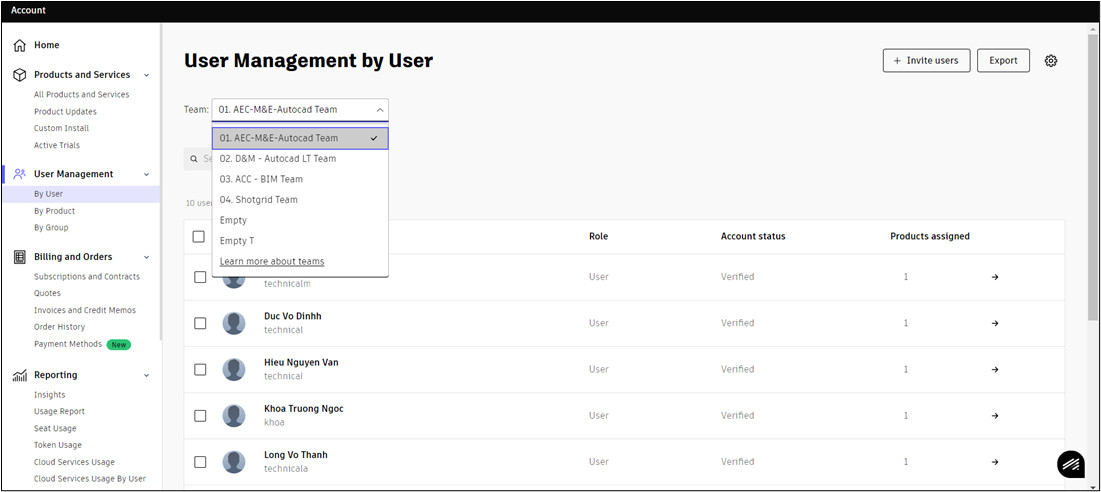The width and height of the screenshot is (1101, 492).
Task: Collapse the Team dropdown chevron
Action: click(379, 110)
